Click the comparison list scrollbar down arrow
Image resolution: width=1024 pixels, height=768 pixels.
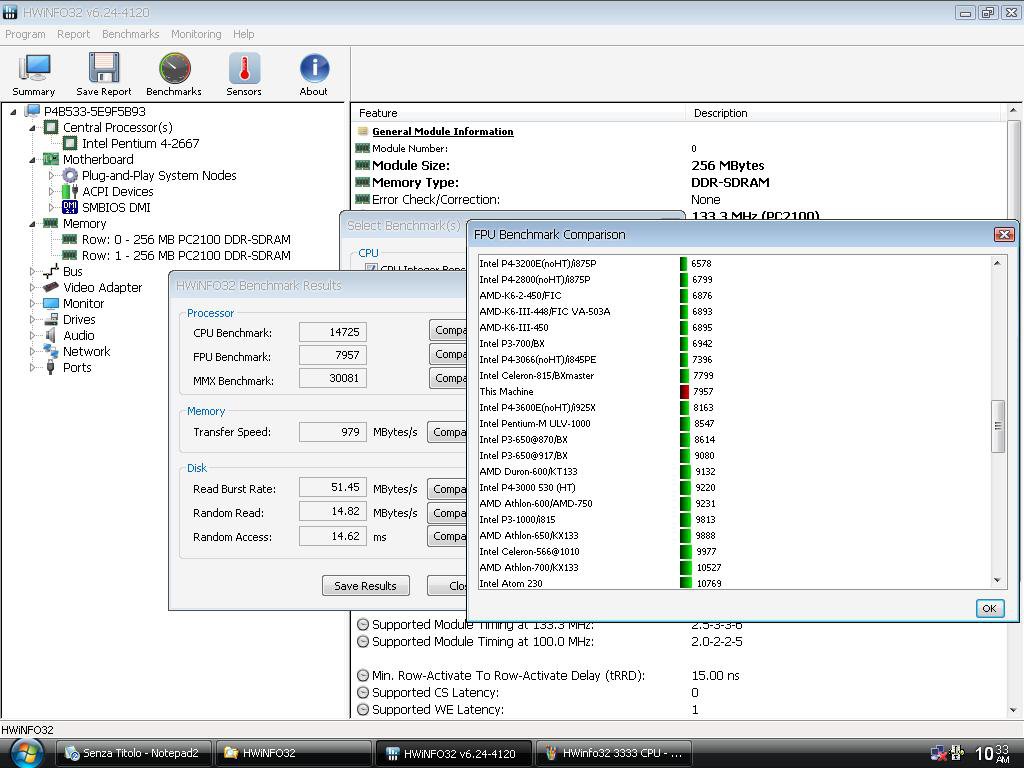997,580
